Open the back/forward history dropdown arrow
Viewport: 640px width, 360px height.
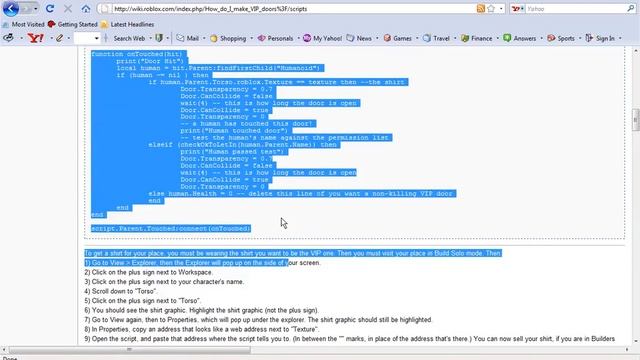(36, 9)
